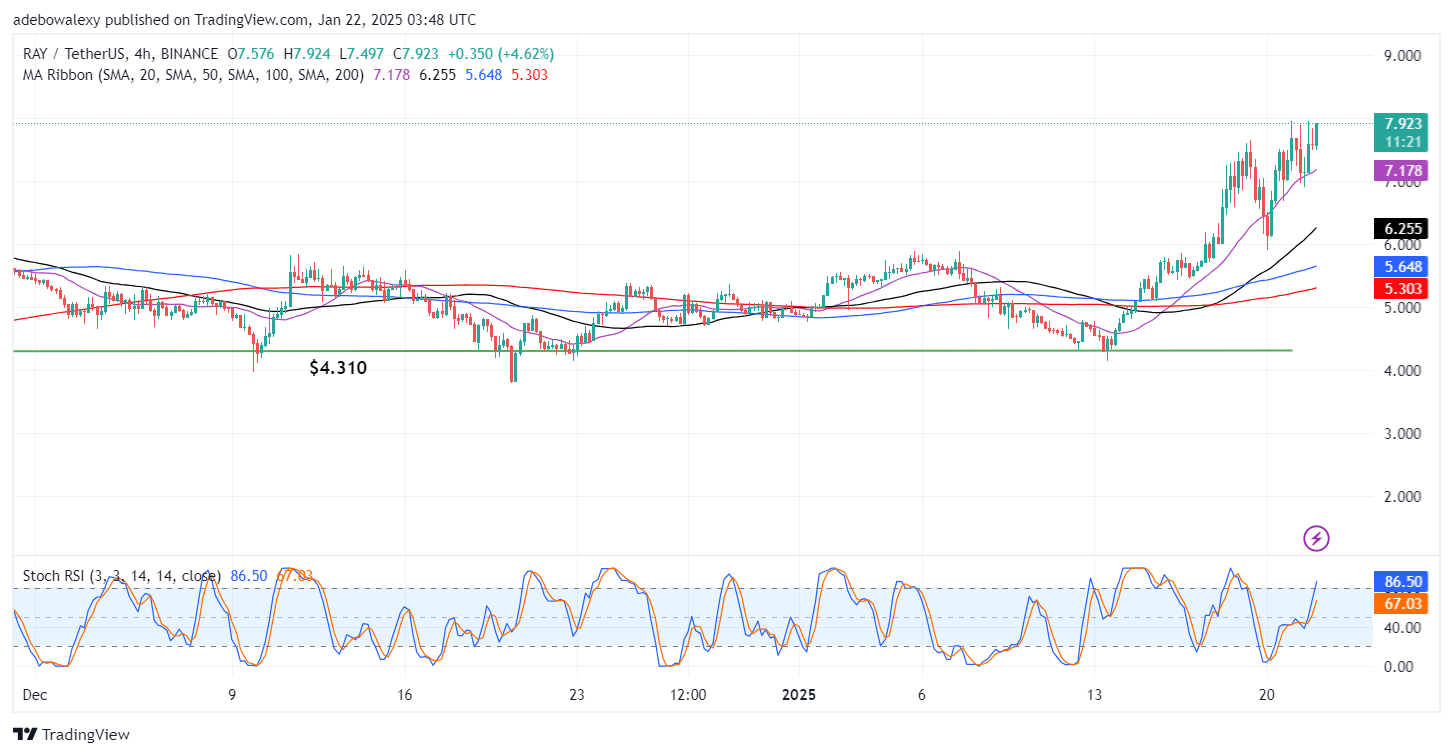This screenshot has width=1453, height=756.
Task: Click the purple lightning bolt icon
Action: (x=1317, y=539)
